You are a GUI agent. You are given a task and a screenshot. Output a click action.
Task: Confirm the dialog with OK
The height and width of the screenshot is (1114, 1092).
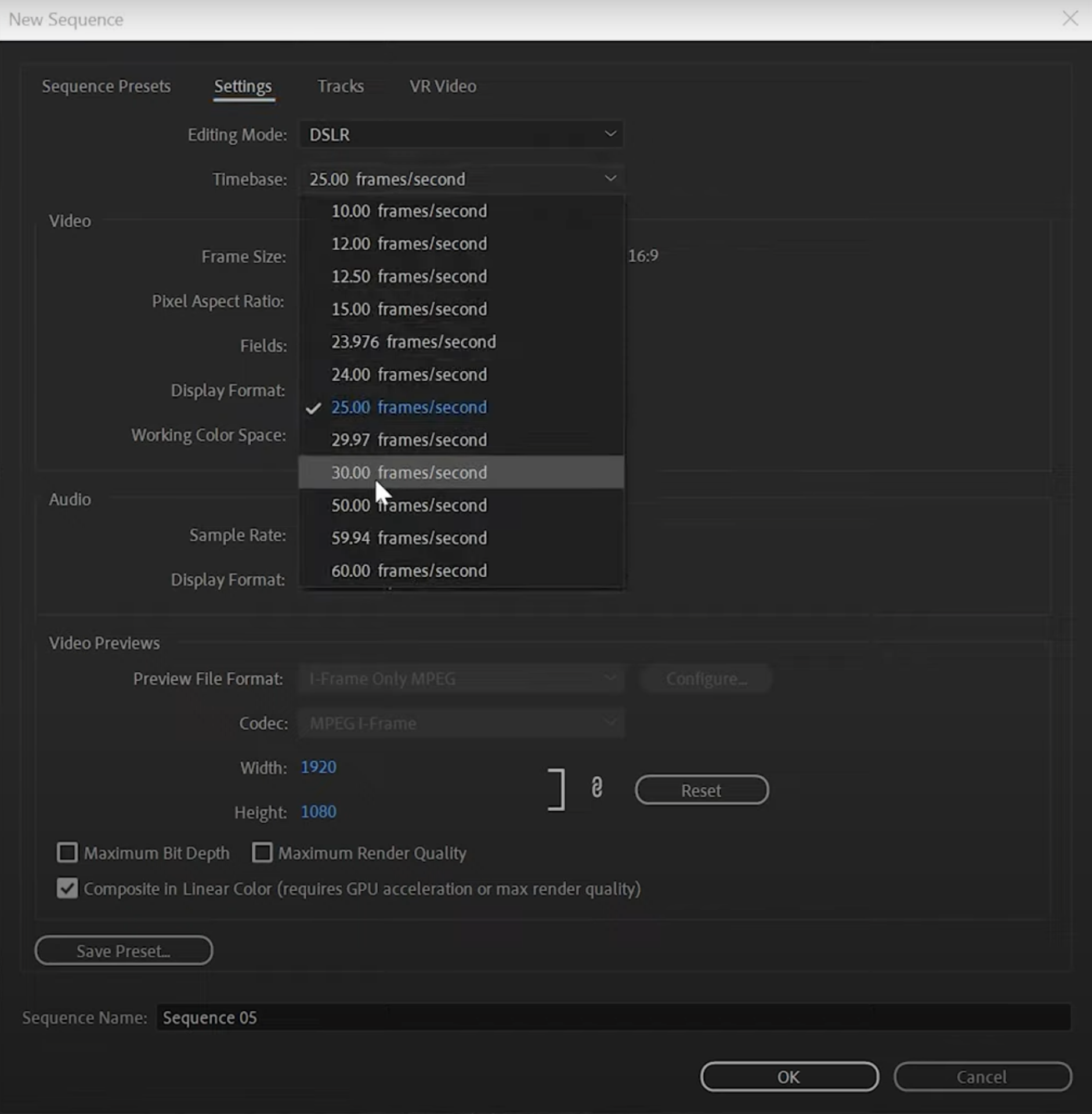pyautogui.click(x=789, y=1077)
